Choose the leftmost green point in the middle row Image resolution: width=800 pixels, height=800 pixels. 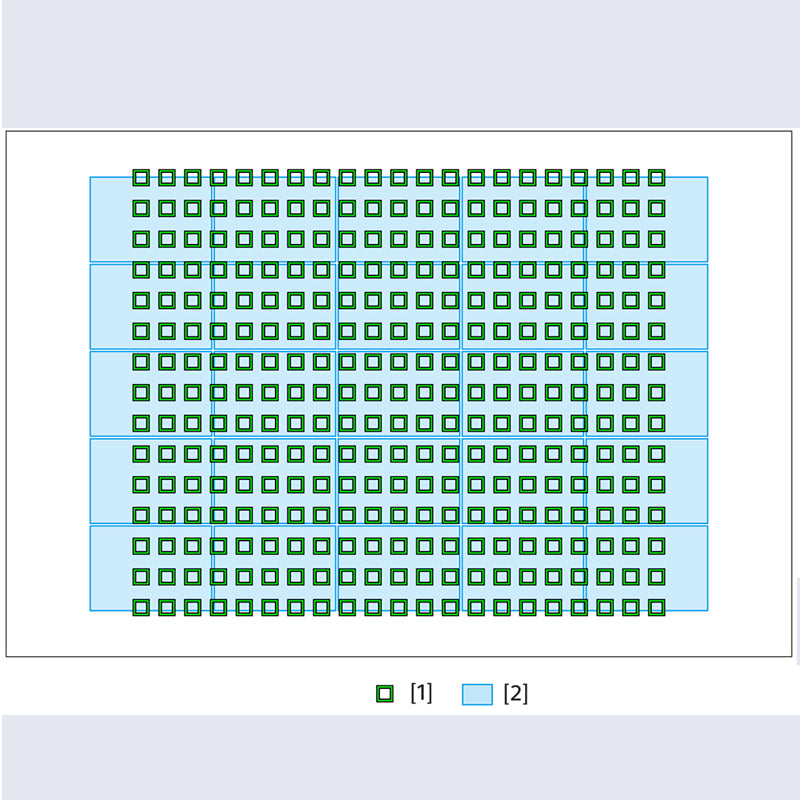click(141, 392)
